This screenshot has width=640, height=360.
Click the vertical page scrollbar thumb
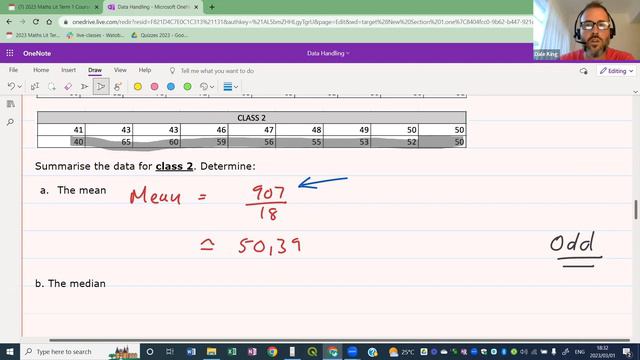pos(636,209)
